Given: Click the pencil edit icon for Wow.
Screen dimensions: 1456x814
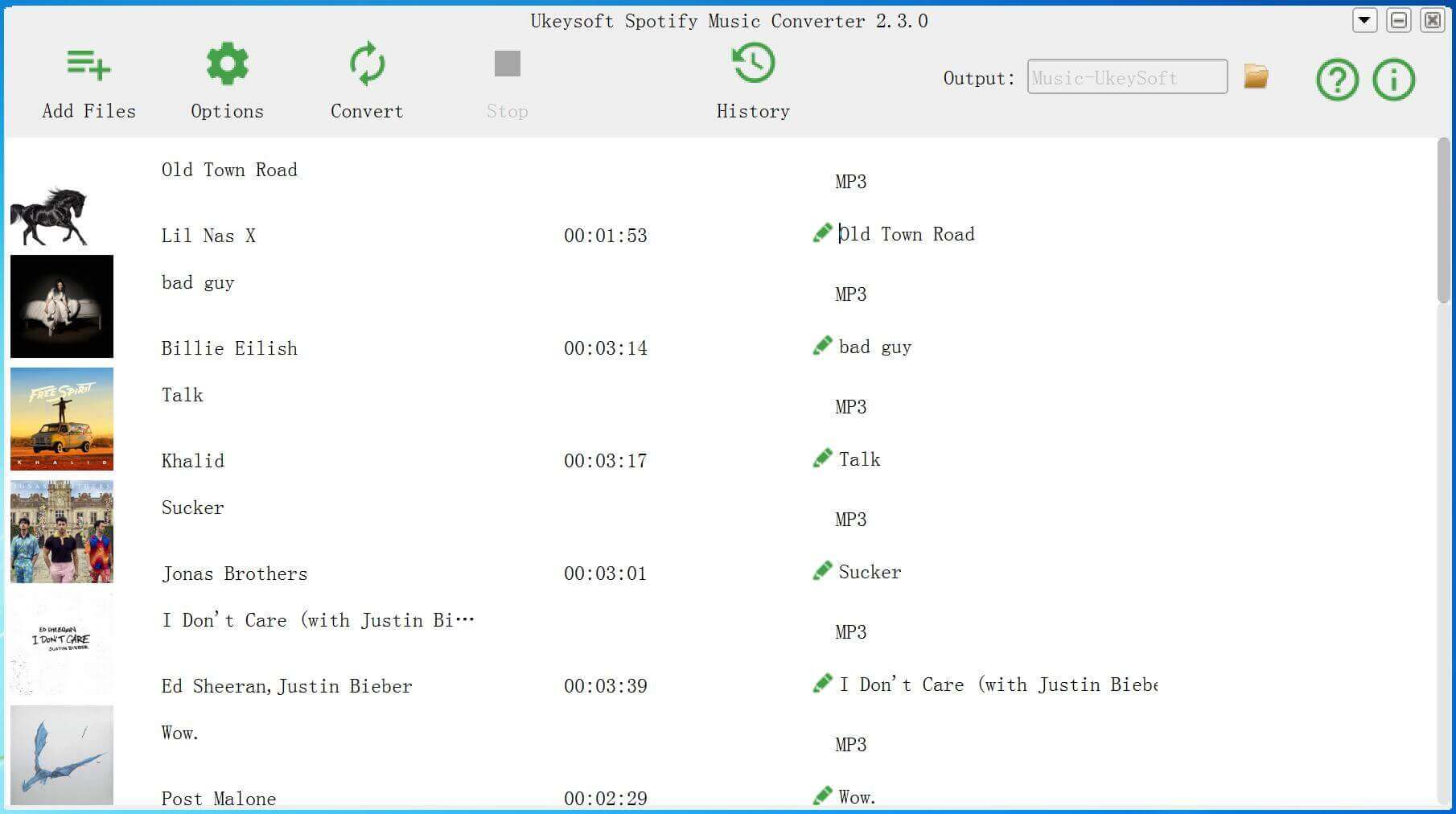Looking at the screenshot, I should tap(822, 796).
